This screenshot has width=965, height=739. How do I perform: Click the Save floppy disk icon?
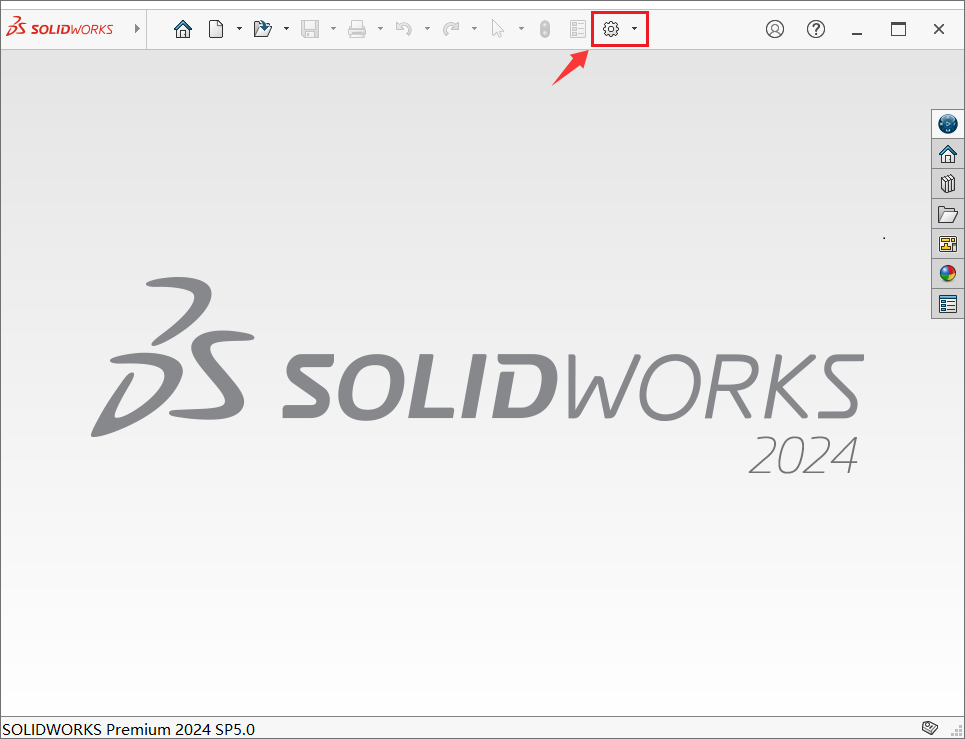310,29
